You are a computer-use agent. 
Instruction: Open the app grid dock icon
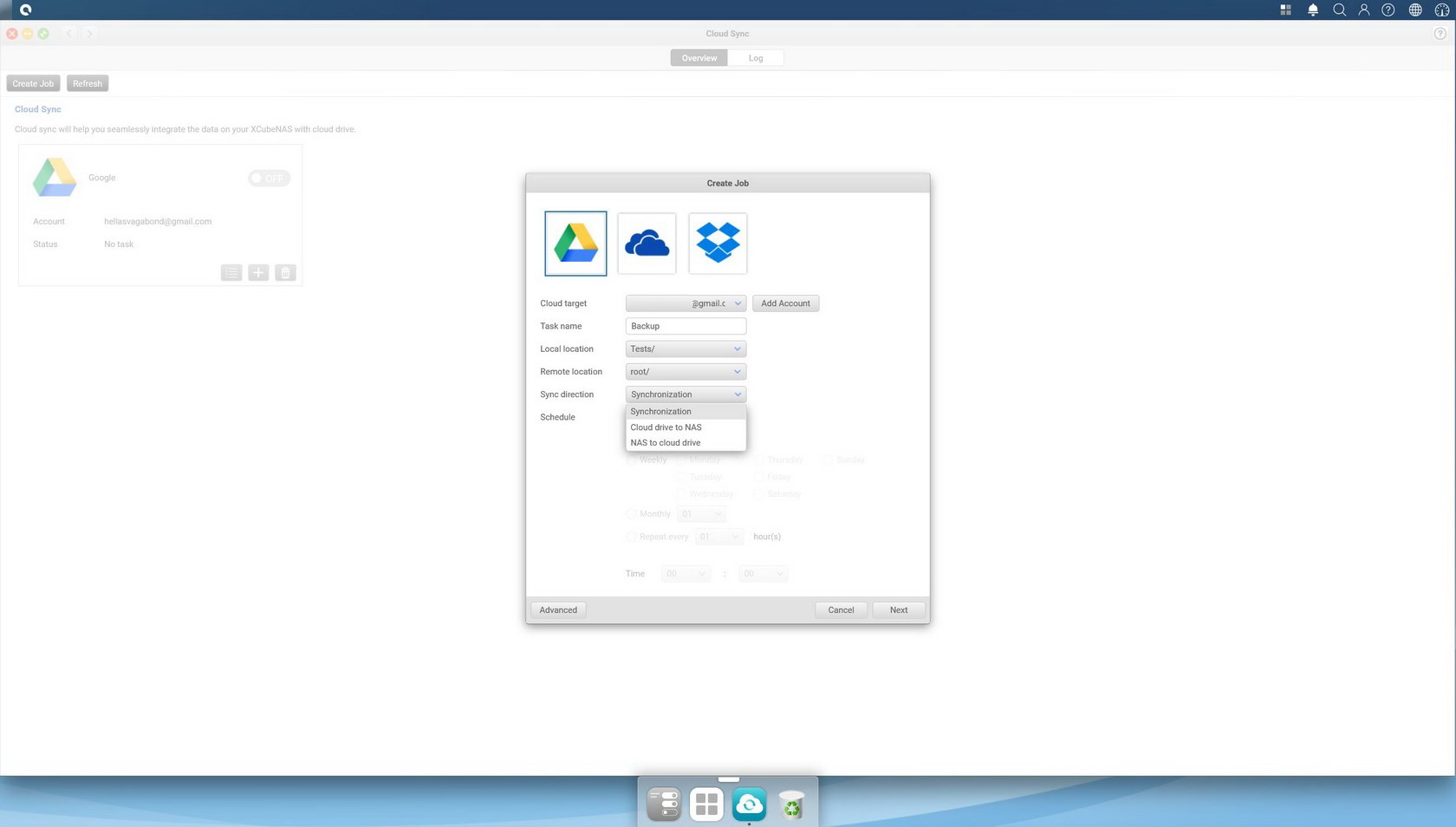point(706,804)
